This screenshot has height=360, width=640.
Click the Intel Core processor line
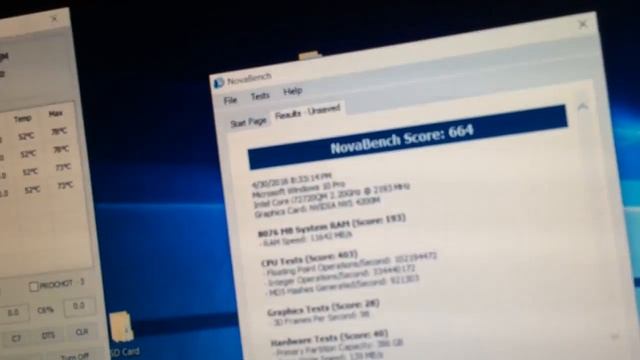pyautogui.click(x=331, y=196)
